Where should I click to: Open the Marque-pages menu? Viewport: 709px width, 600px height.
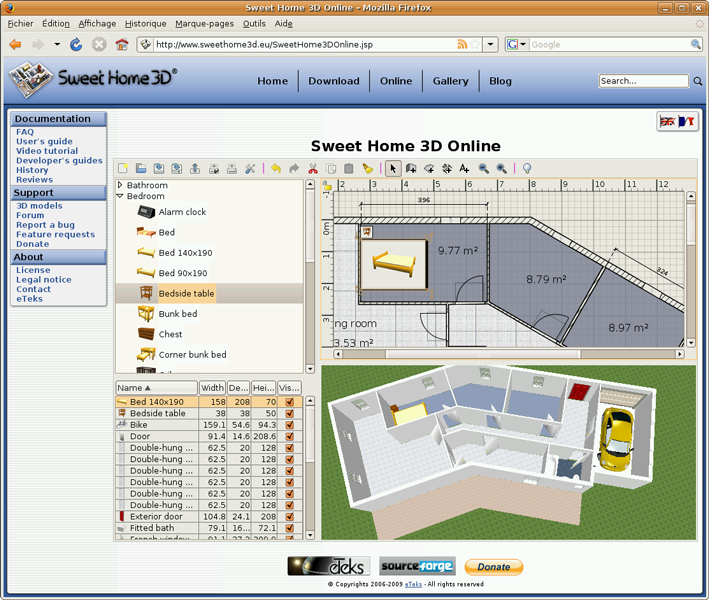(204, 24)
